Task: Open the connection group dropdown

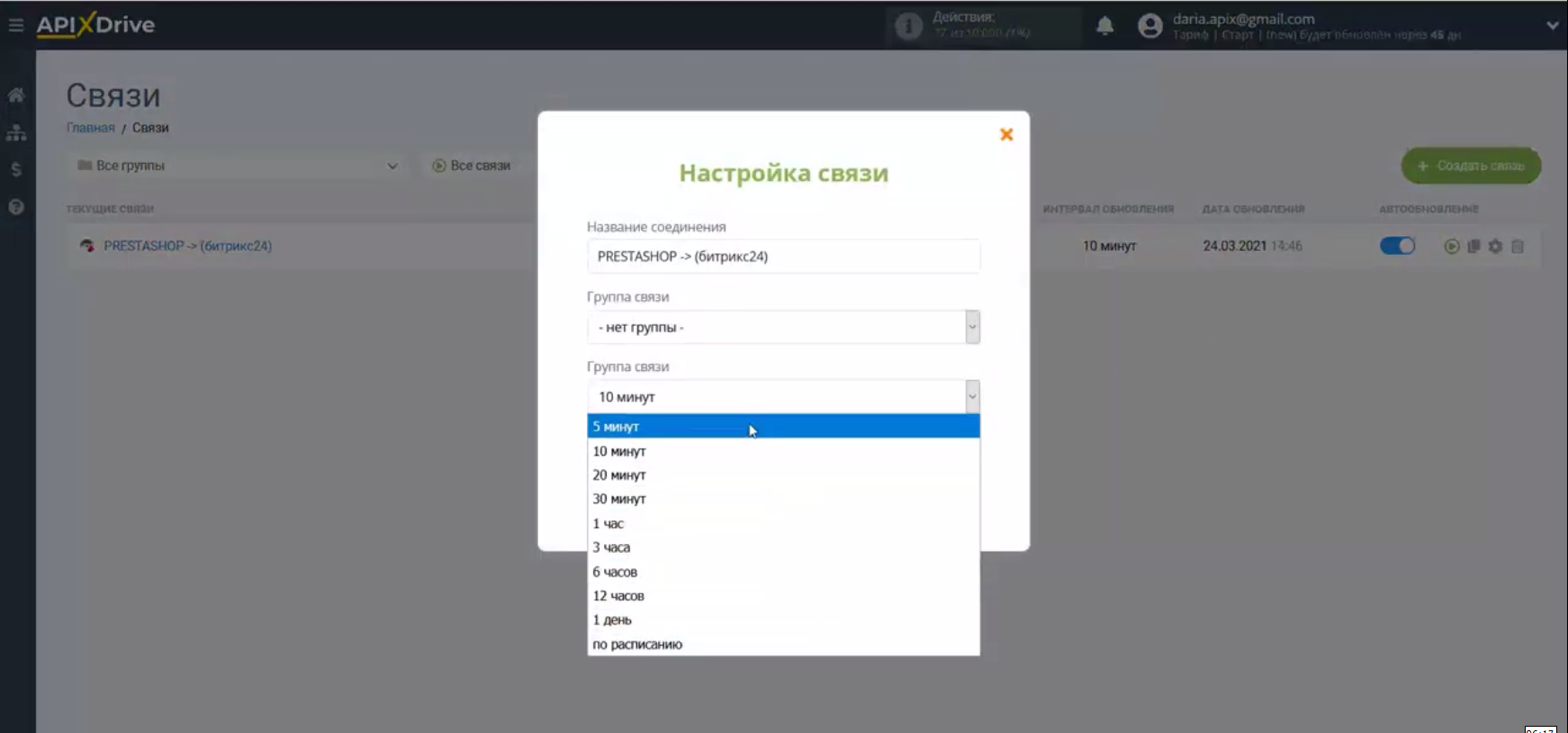Action: pos(783,327)
